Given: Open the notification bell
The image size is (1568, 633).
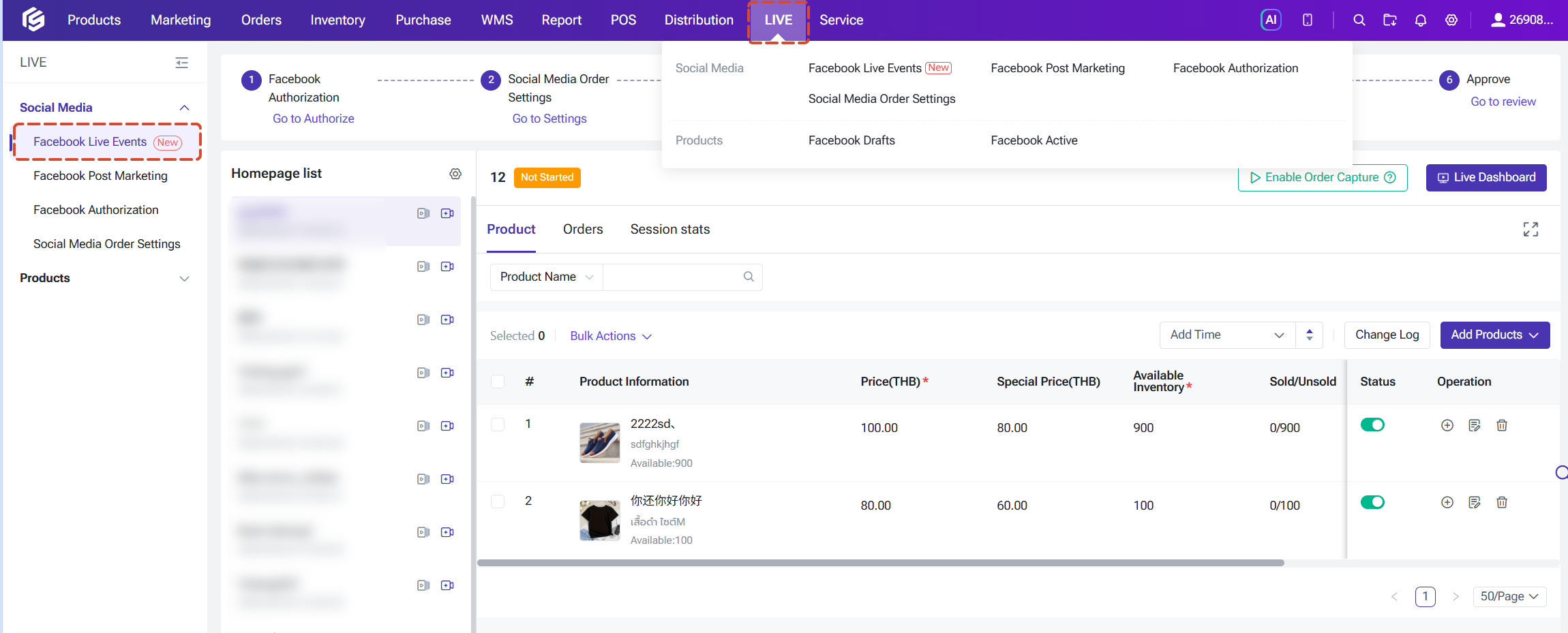Looking at the screenshot, I should click(x=1421, y=20).
